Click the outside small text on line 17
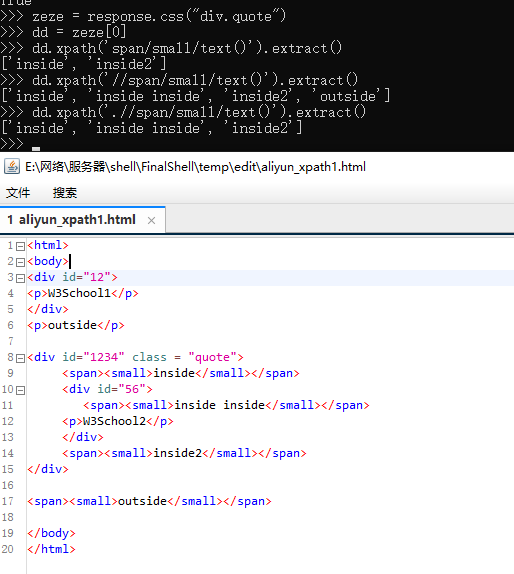The height and width of the screenshot is (574, 514). 142,501
